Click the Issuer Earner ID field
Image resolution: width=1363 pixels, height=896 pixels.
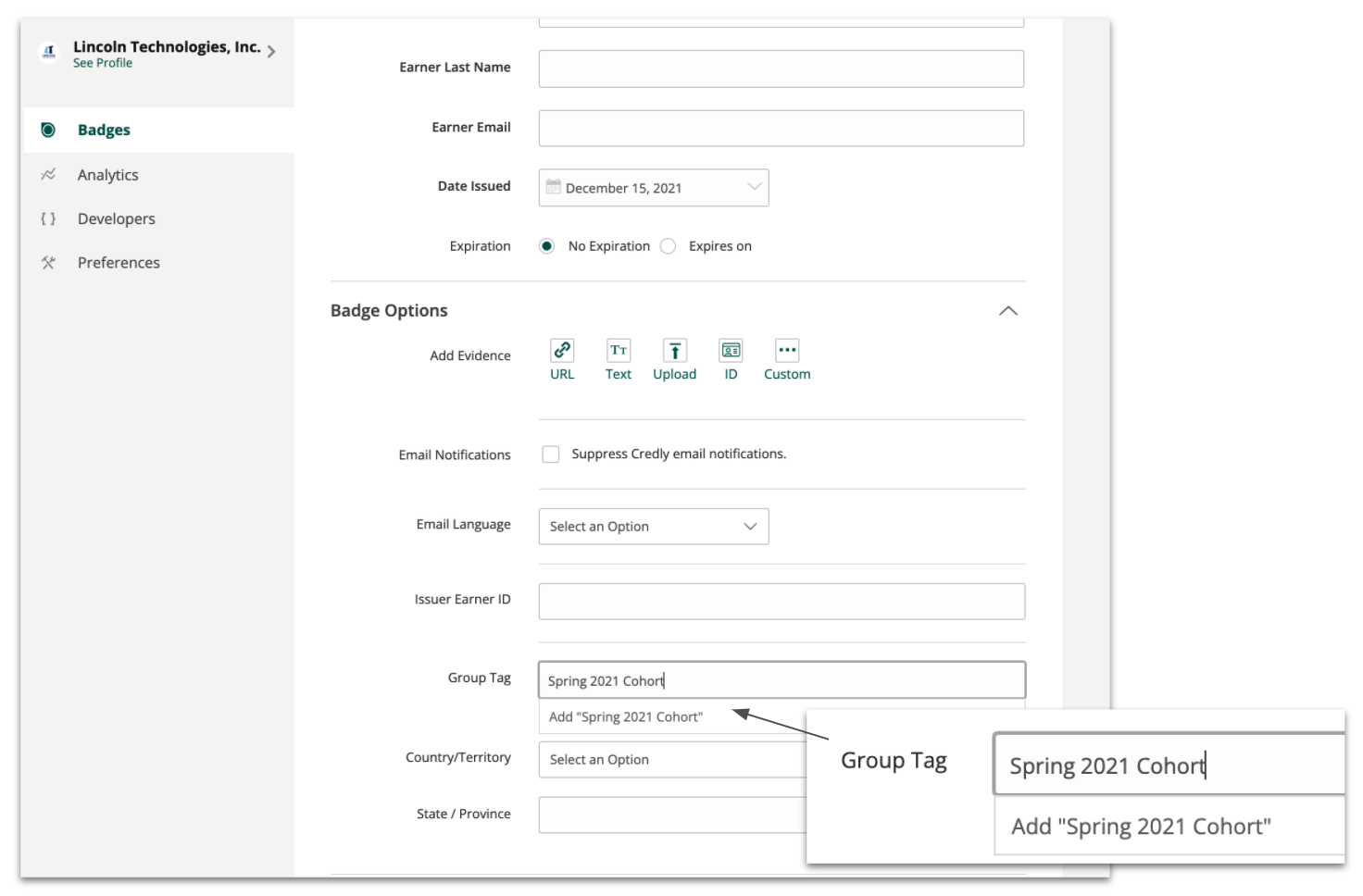[782, 602]
